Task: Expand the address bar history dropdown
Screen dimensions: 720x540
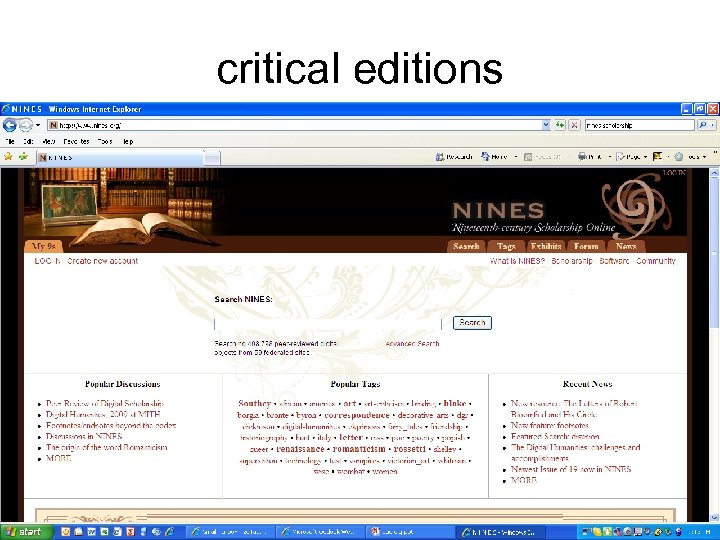Action: 546,125
